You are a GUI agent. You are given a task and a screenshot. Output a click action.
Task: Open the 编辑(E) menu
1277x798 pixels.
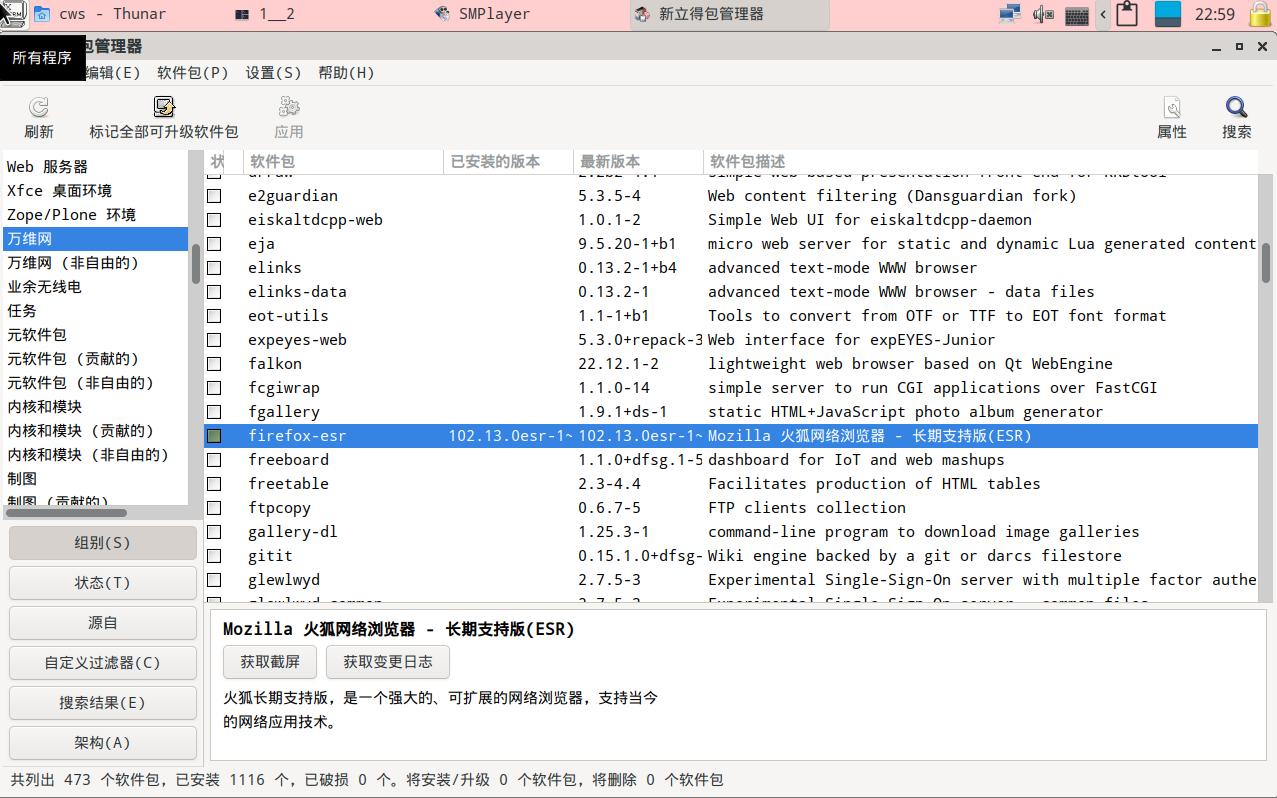tap(112, 72)
